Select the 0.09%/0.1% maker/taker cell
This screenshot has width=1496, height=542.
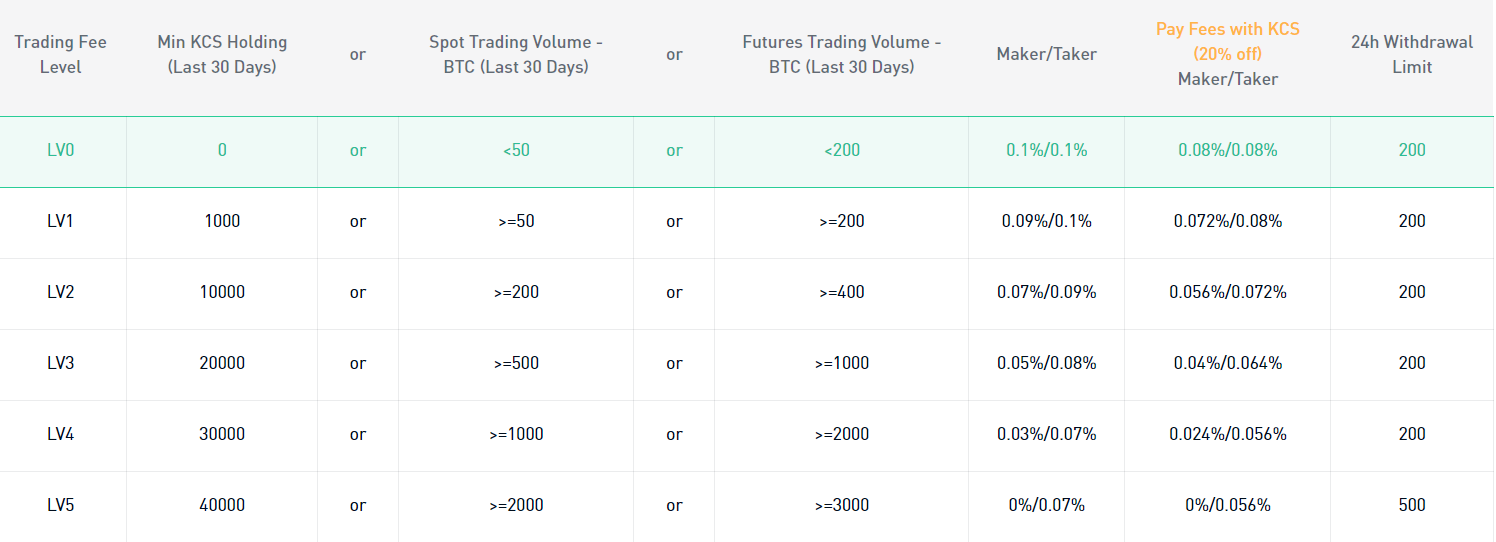[x=1047, y=221]
